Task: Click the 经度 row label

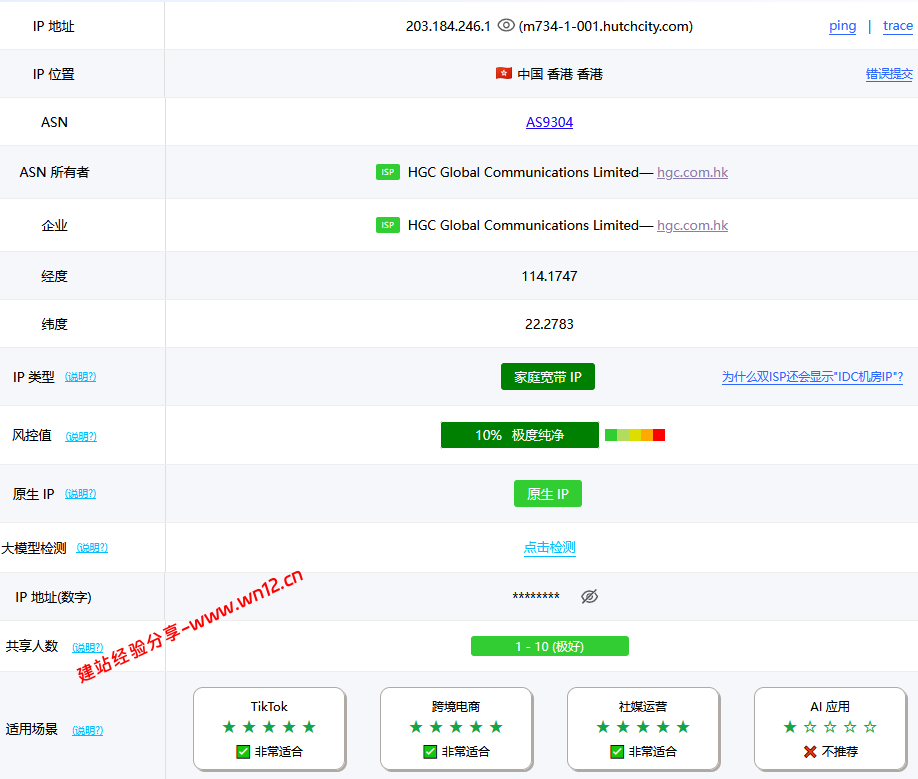Action: point(54,276)
